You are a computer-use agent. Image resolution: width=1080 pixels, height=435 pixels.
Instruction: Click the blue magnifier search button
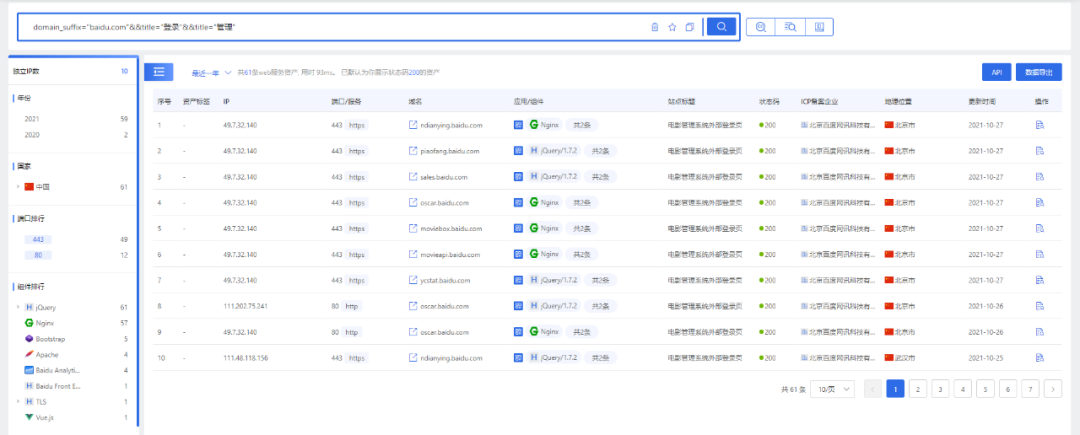721,27
